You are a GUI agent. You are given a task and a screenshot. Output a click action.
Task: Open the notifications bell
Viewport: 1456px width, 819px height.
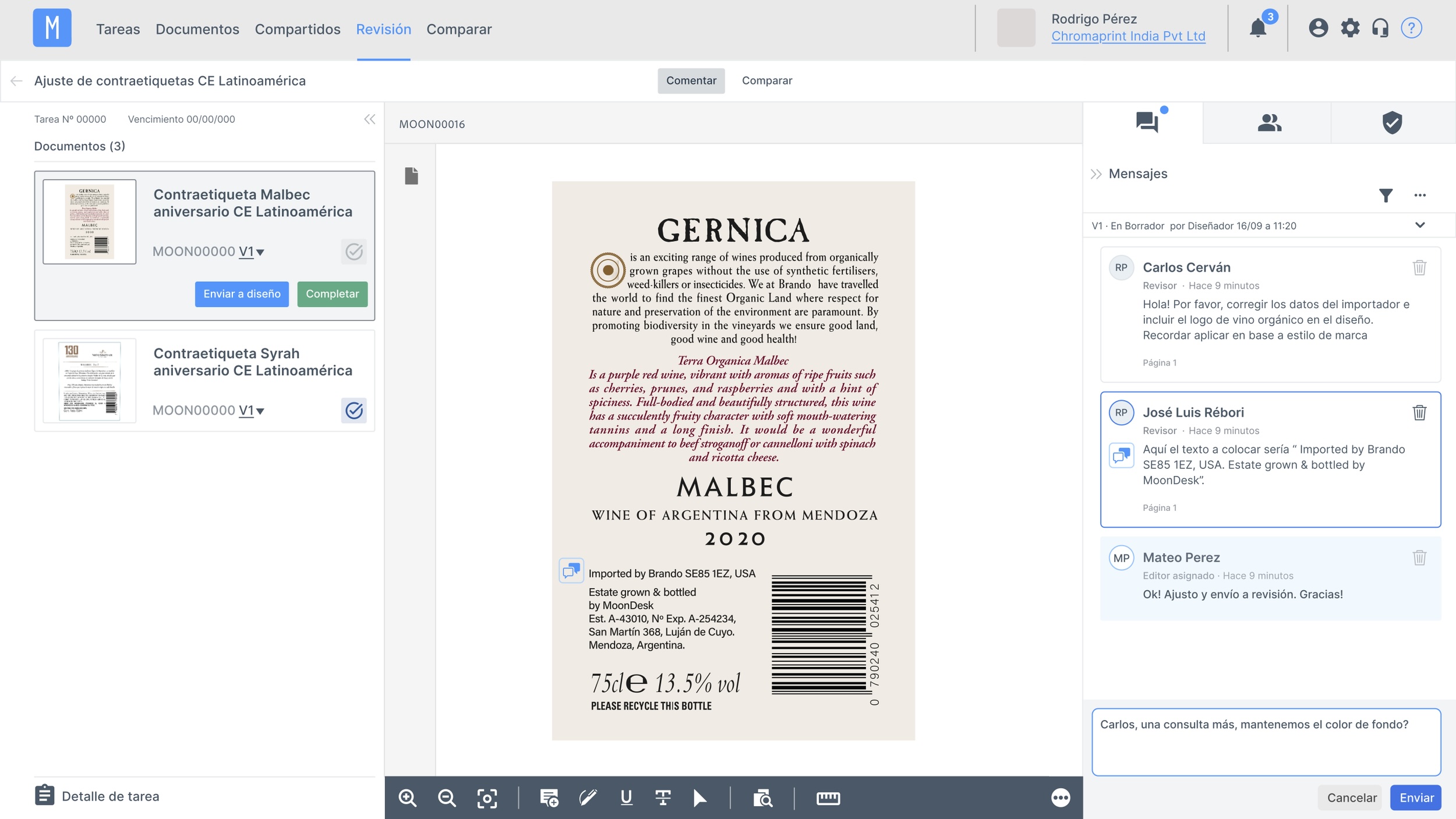coord(1258,27)
